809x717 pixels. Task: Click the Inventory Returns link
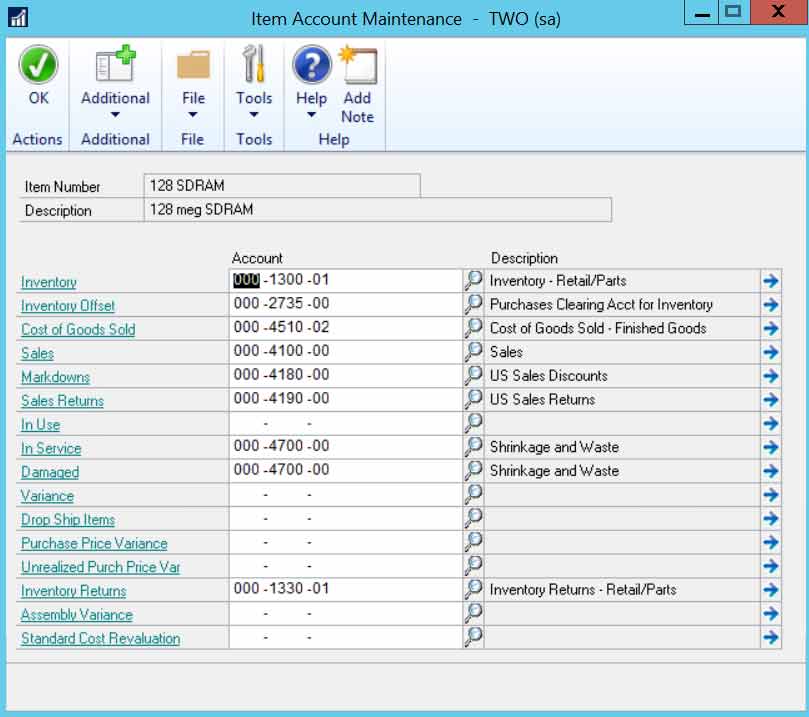(72, 590)
